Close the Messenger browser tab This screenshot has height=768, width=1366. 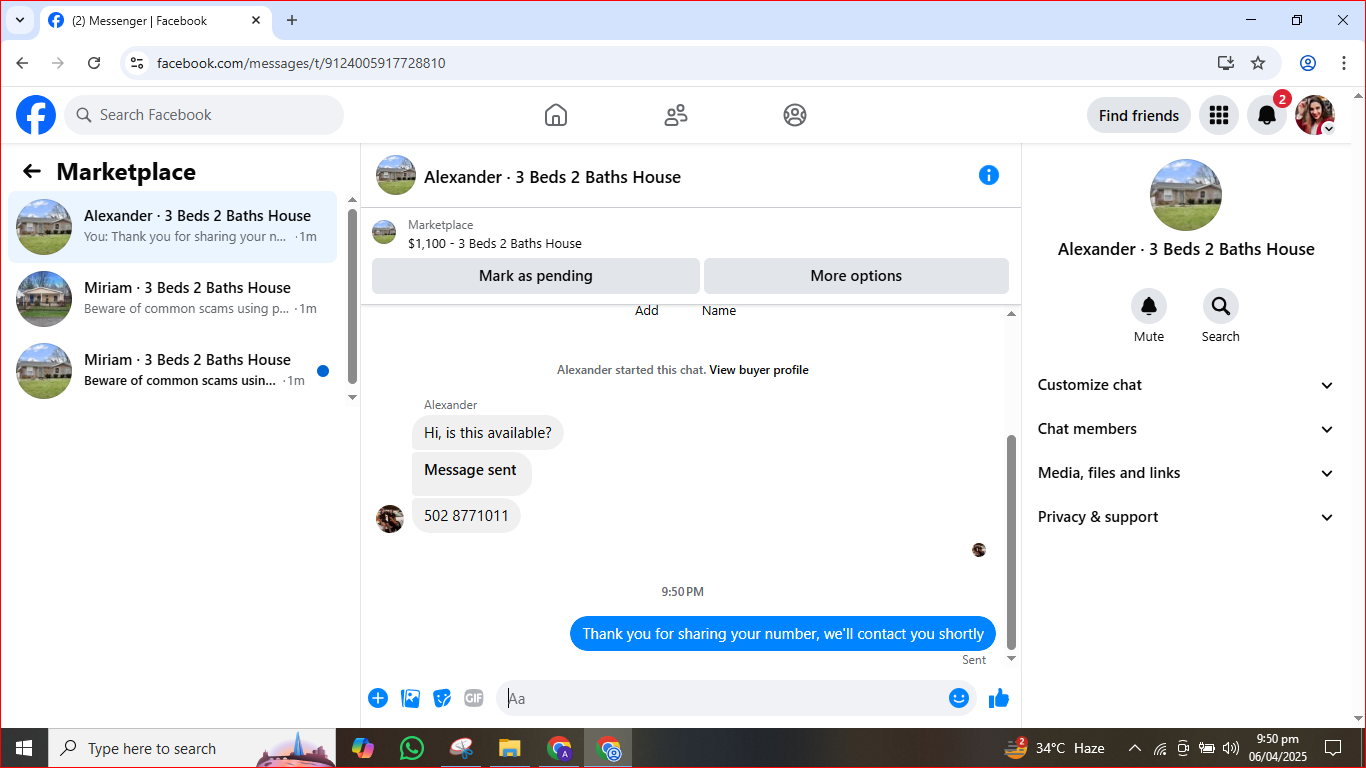[256, 20]
